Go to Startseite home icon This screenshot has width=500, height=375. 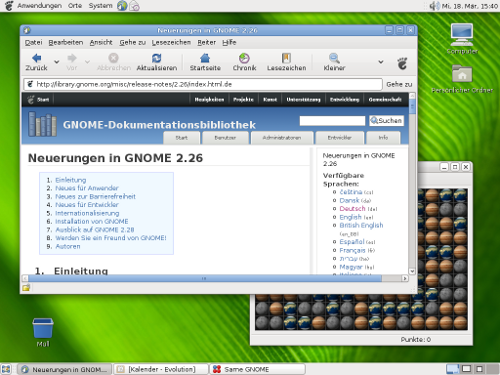pyautogui.click(x=205, y=58)
